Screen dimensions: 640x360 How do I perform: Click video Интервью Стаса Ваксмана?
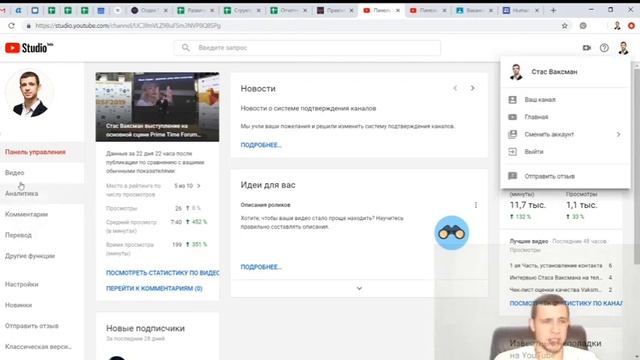tap(556, 278)
